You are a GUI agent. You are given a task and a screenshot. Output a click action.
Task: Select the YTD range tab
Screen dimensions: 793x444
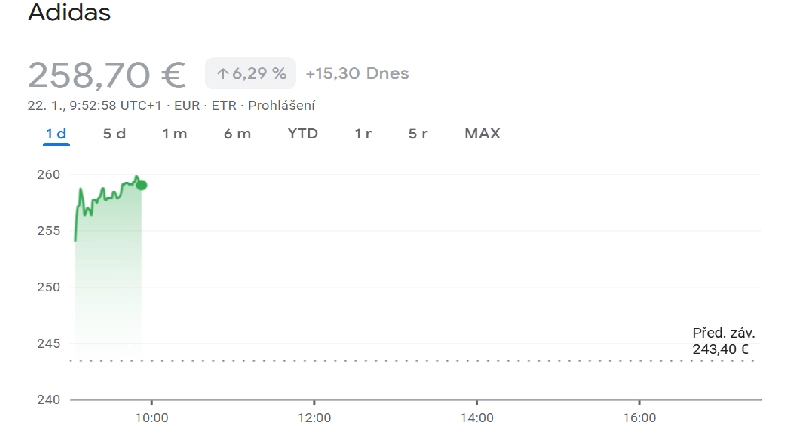coord(302,134)
